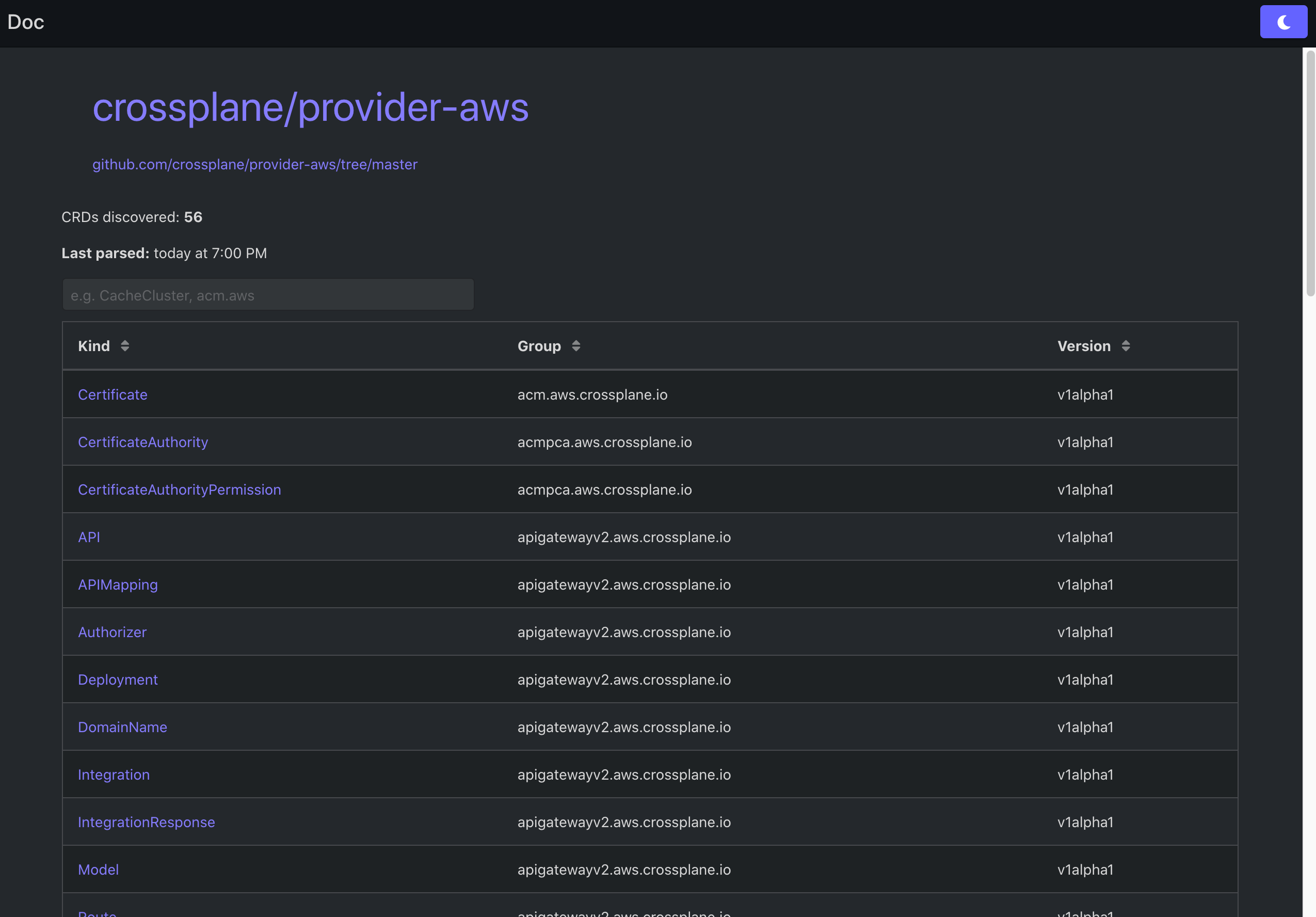Click v1alpha1 in the Authorizer row
Viewport: 1316px width, 917px height.
(x=1085, y=632)
